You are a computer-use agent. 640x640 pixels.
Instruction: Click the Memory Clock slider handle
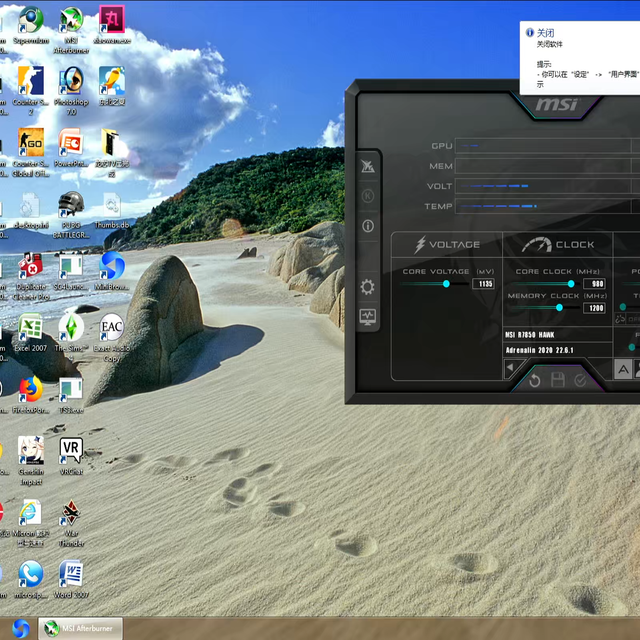pyautogui.click(x=559, y=308)
